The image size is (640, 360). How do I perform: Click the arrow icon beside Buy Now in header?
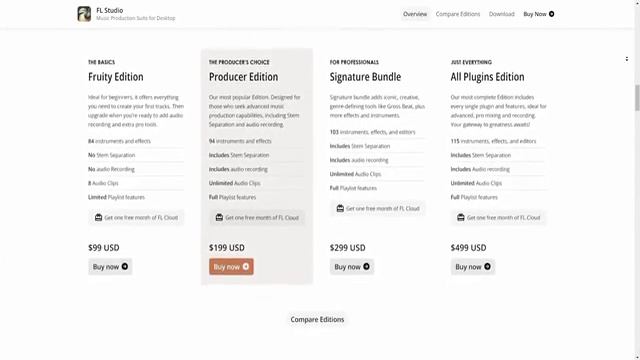point(551,14)
